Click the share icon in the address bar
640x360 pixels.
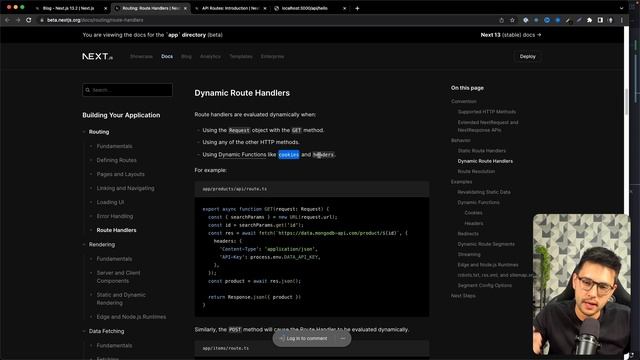pos(502,20)
